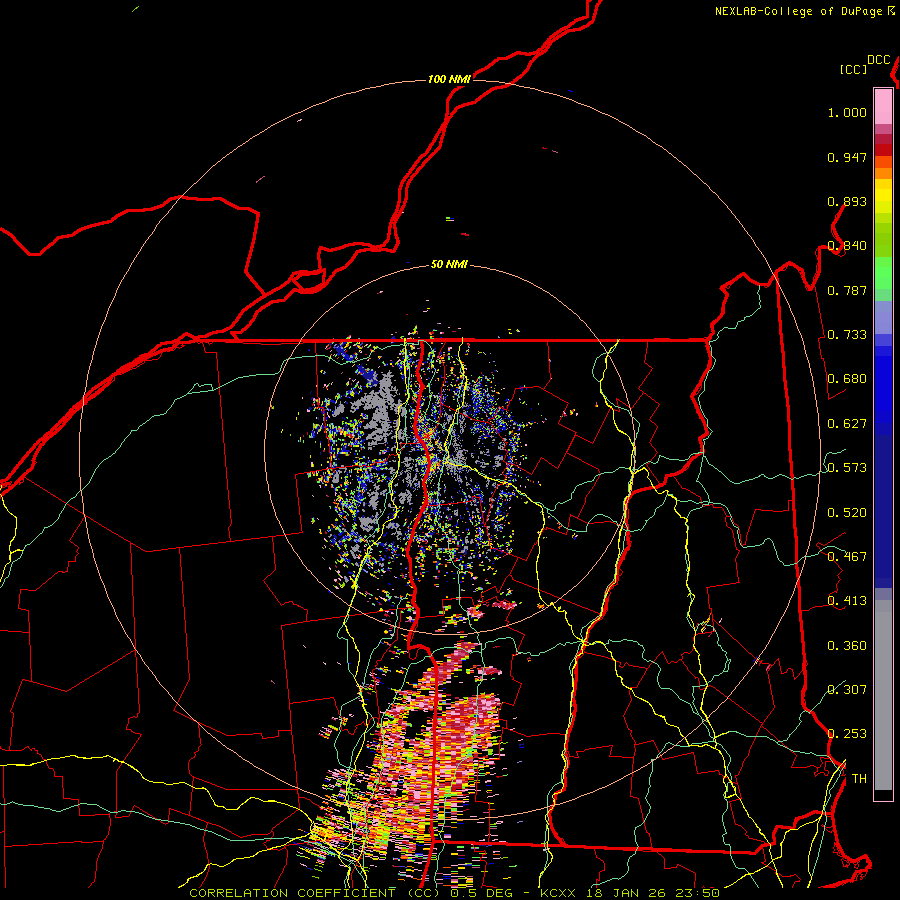Click the DCC label above the color bar

879,60
